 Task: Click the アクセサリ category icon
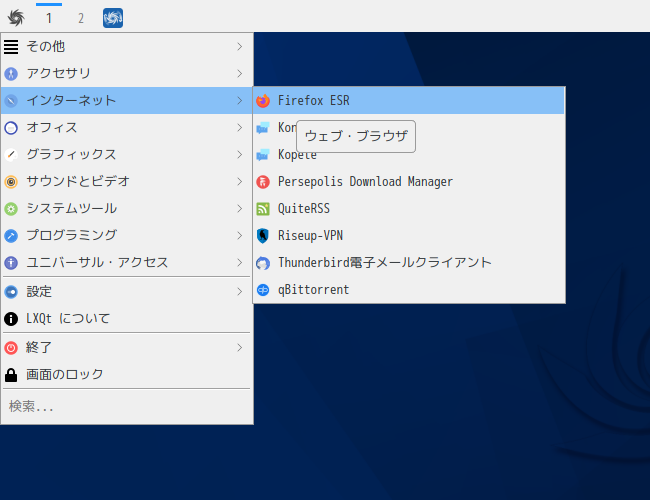point(11,74)
